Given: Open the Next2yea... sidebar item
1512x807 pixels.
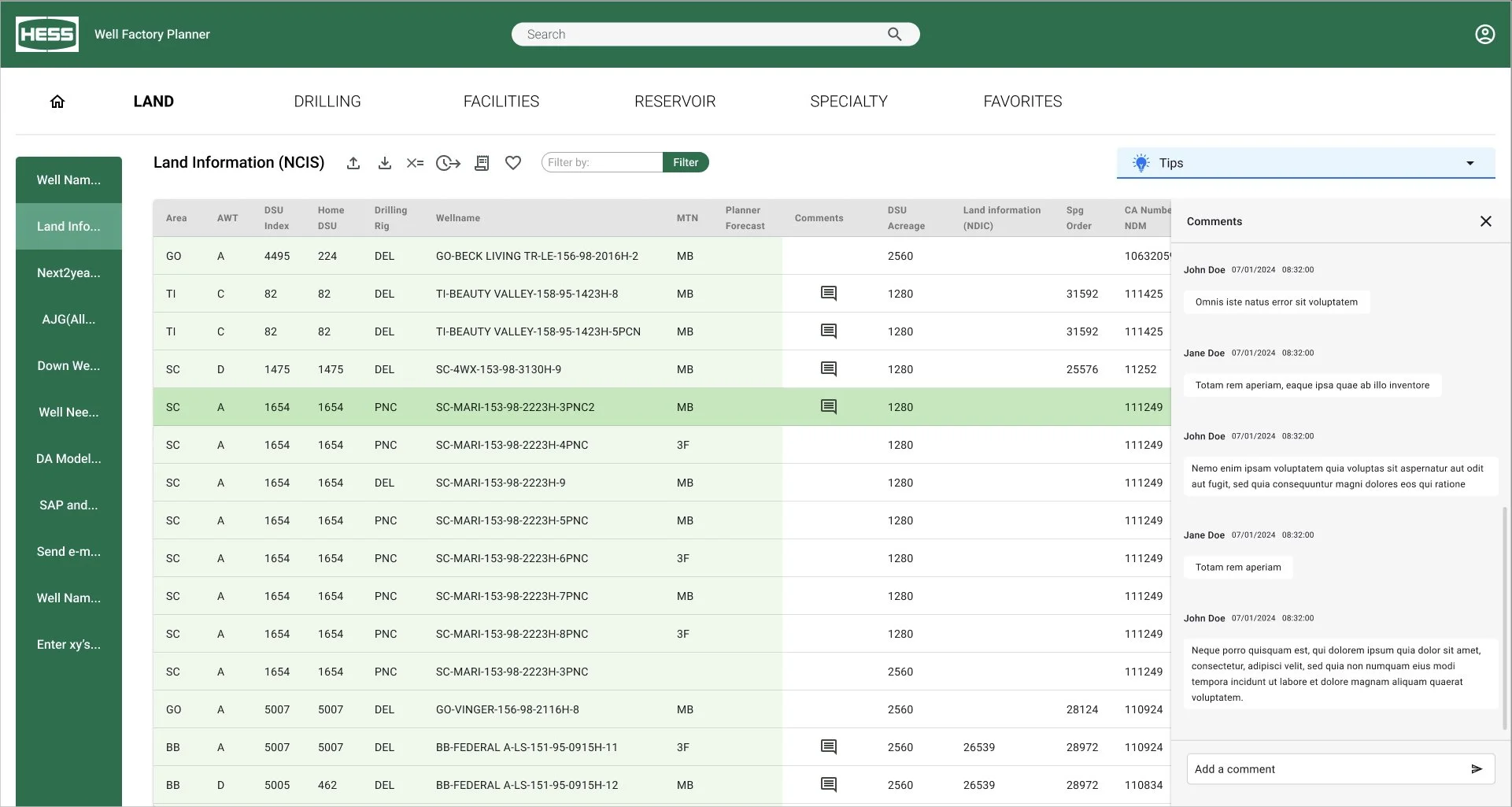Looking at the screenshot, I should coord(68,273).
